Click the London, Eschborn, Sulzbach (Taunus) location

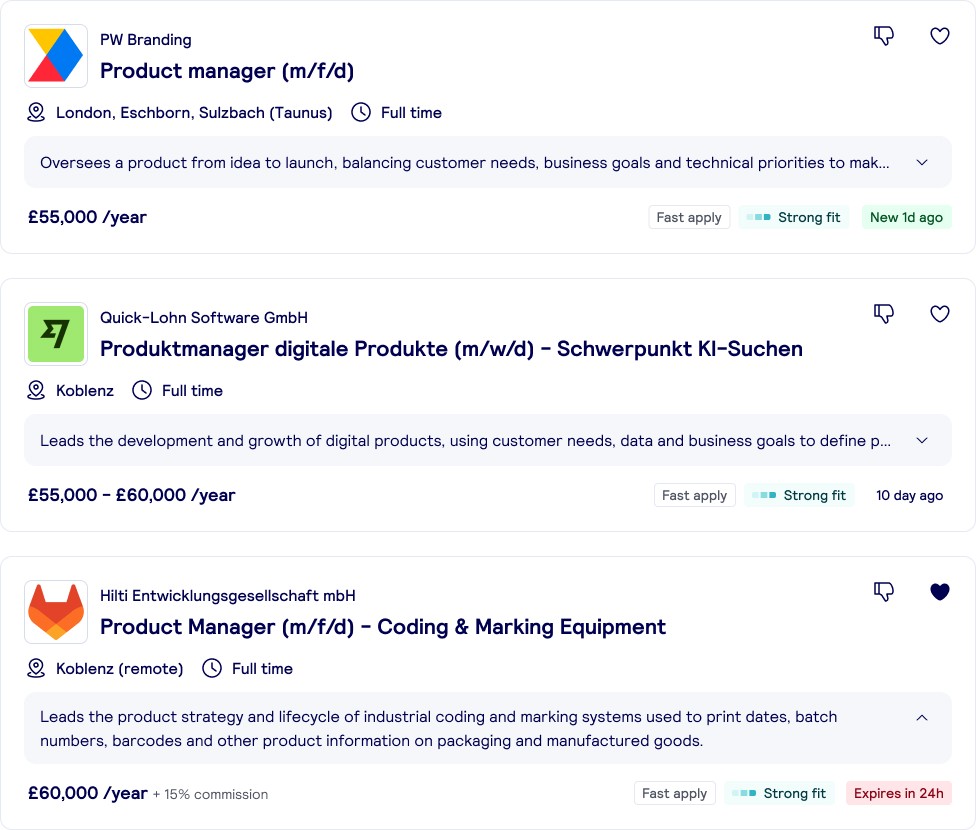(x=194, y=113)
